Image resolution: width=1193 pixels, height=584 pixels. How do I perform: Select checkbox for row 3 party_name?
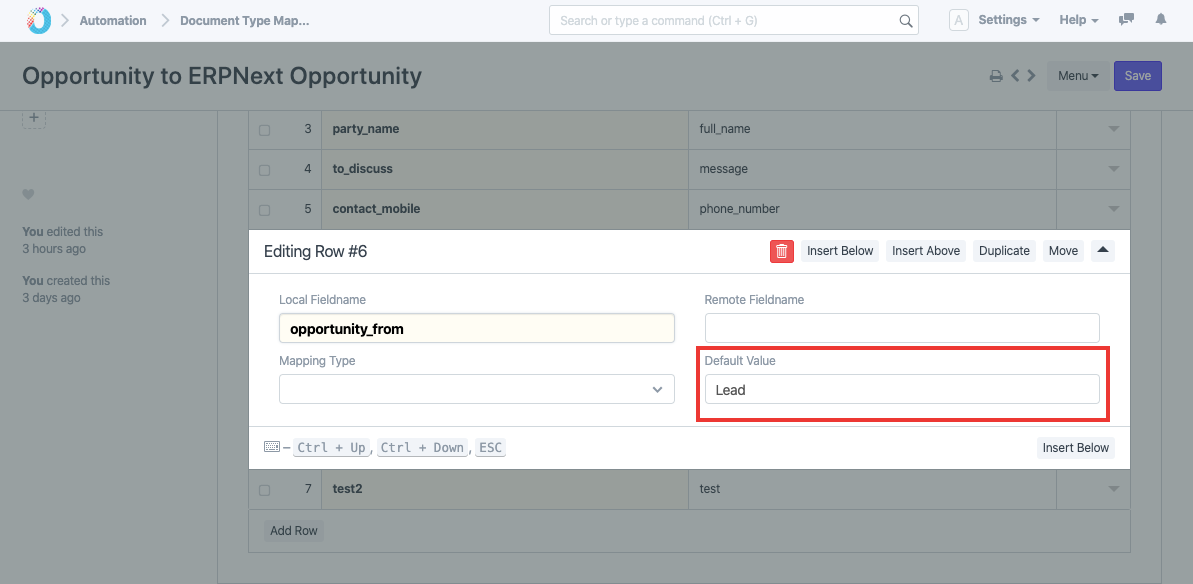264,130
